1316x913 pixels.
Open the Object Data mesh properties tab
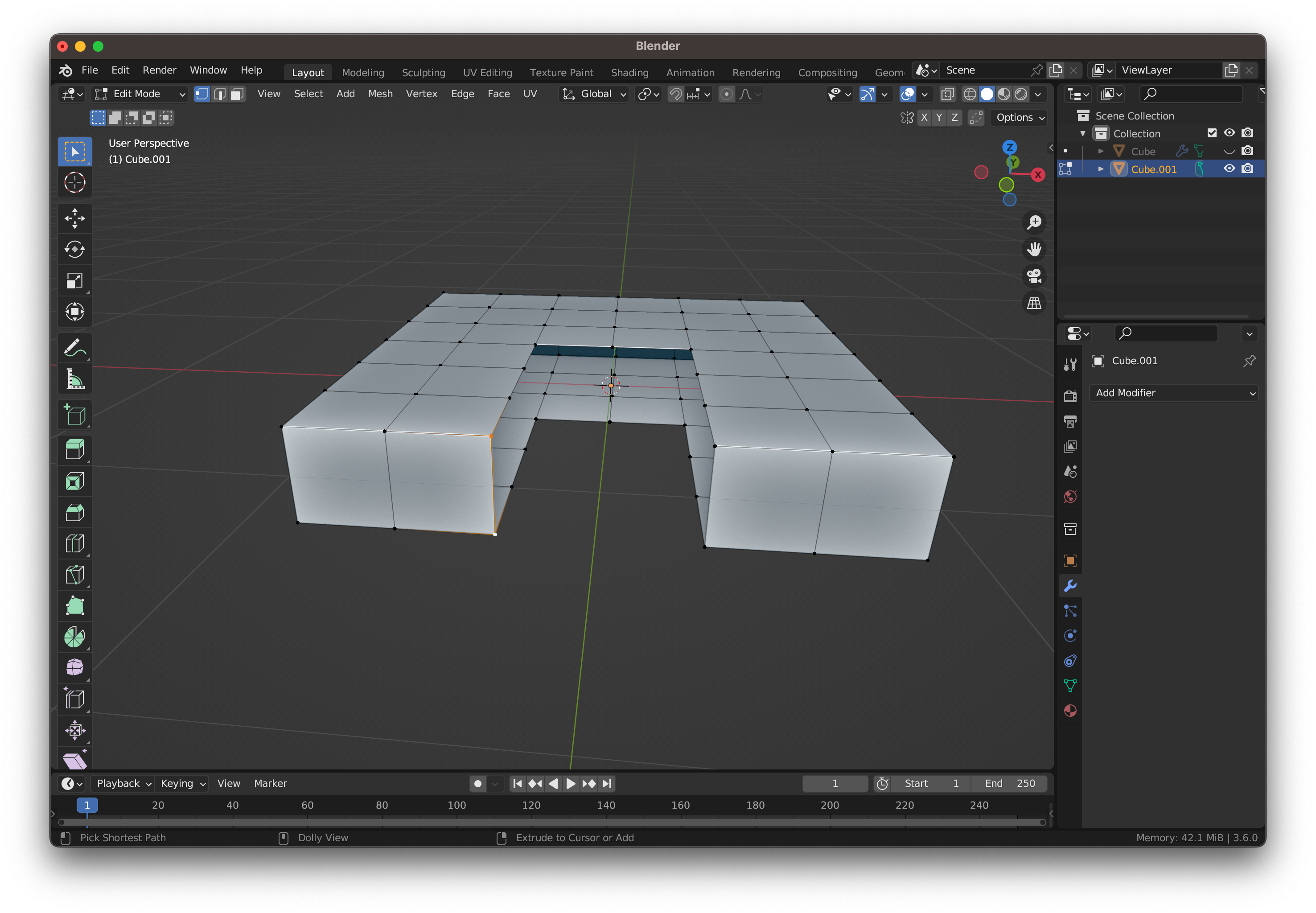point(1070,685)
